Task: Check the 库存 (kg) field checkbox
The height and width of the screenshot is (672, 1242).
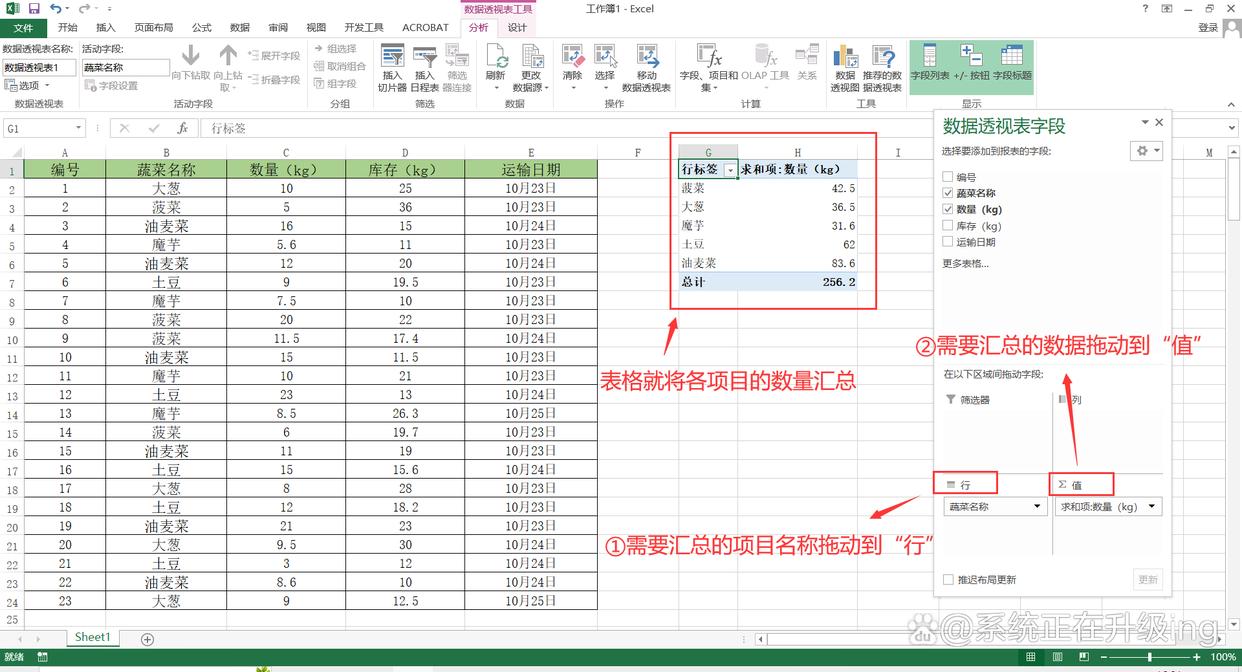Action: pyautogui.click(x=948, y=226)
